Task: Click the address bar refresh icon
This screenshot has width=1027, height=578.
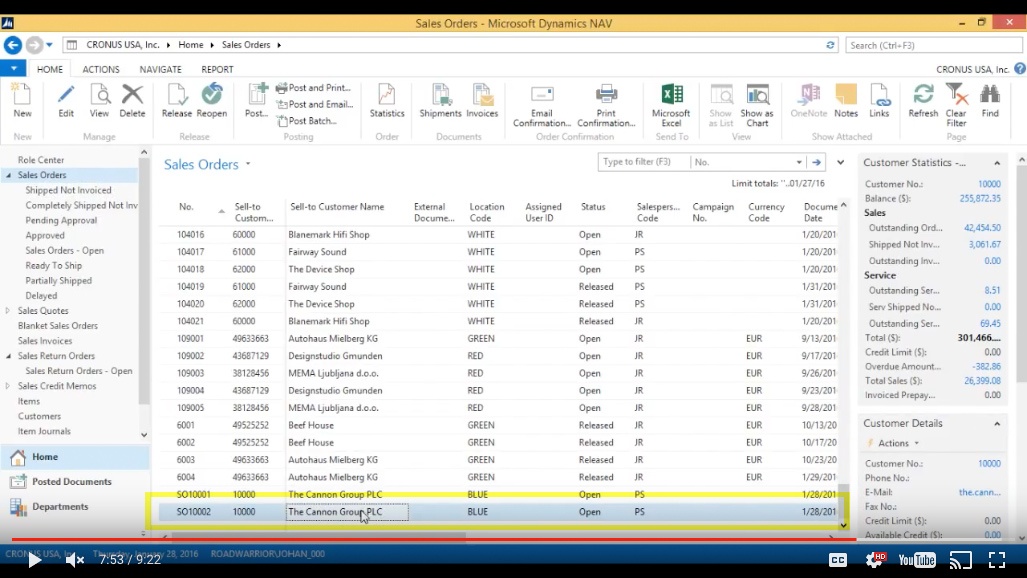Action: pos(831,45)
